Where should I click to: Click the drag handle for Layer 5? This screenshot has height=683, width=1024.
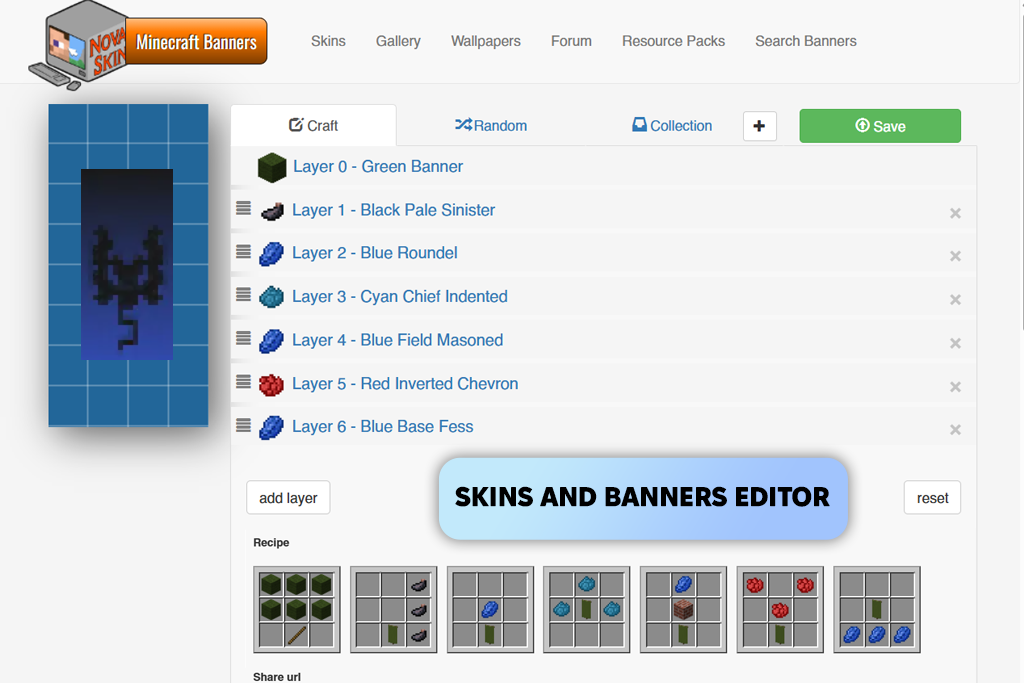(x=244, y=381)
